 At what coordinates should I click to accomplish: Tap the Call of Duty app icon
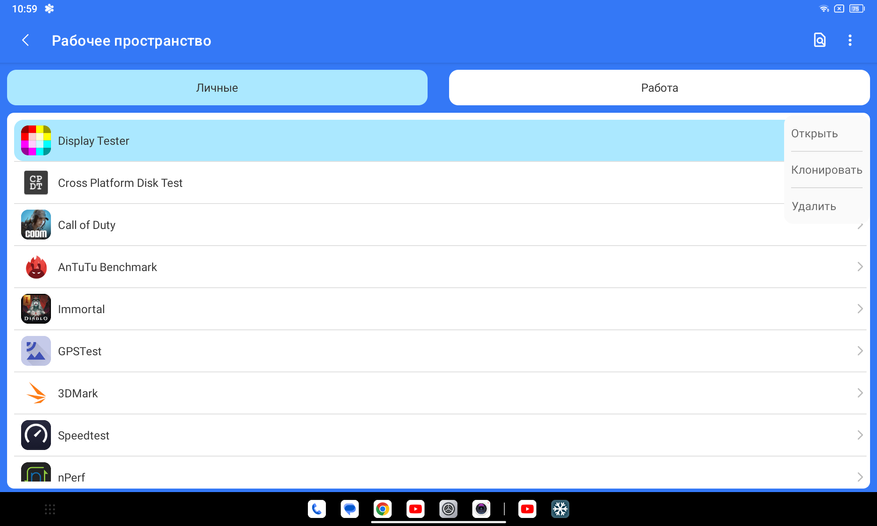click(36, 224)
